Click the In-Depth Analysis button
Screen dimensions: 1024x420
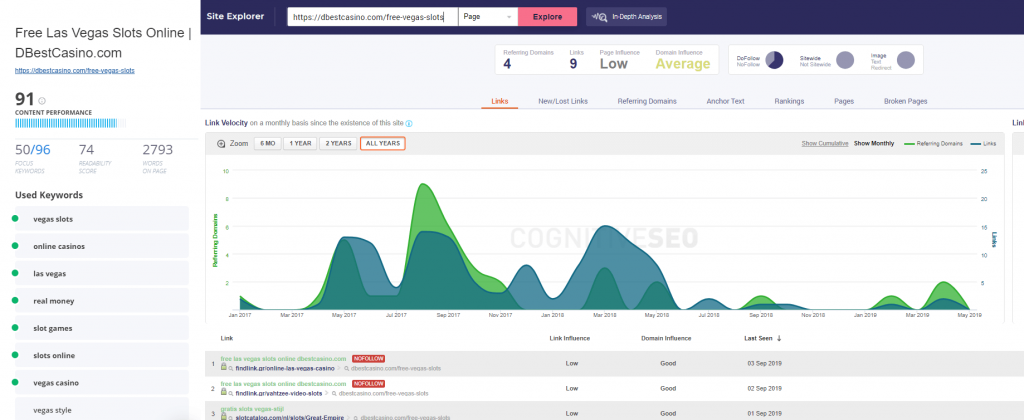coord(626,17)
